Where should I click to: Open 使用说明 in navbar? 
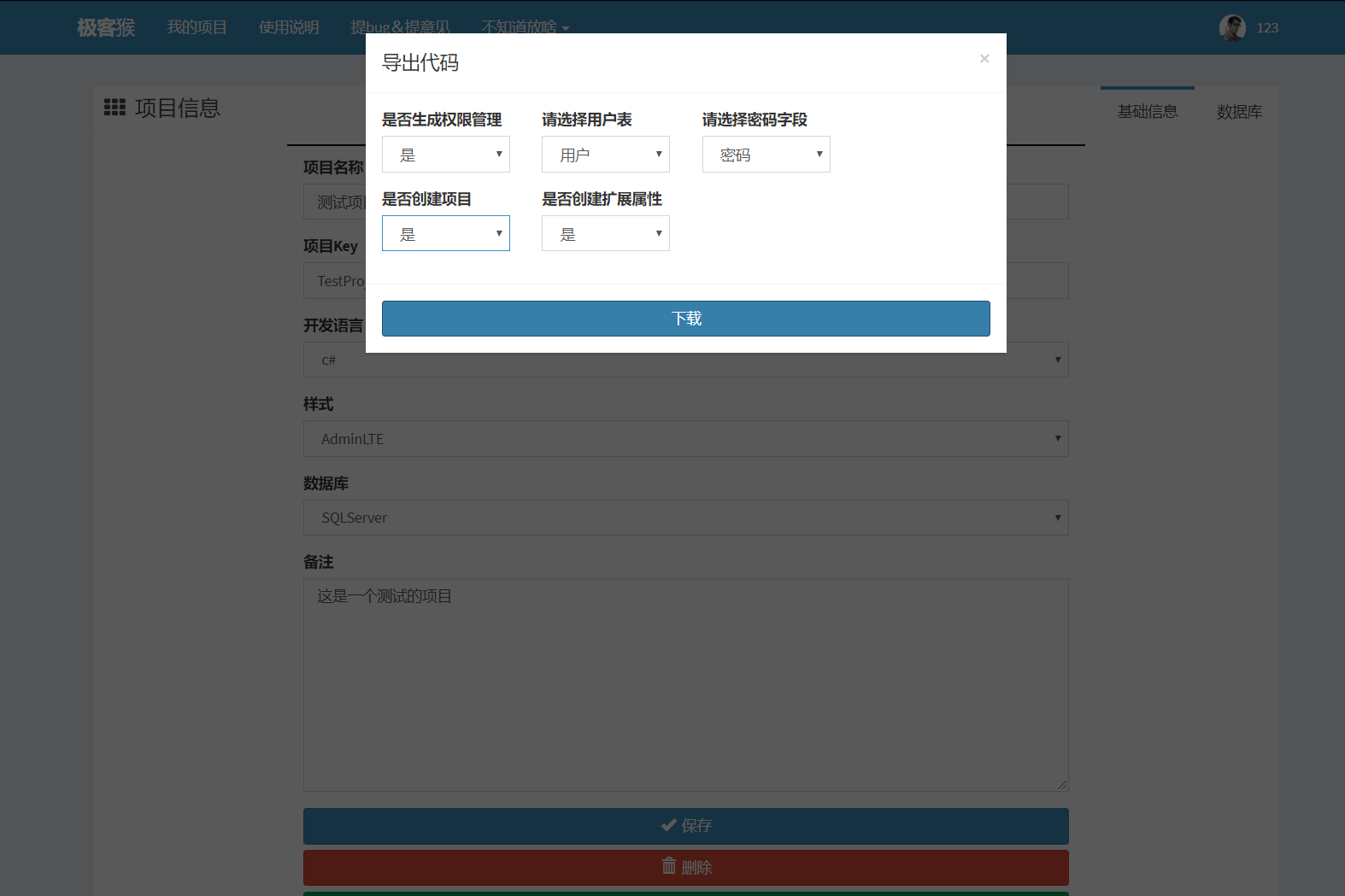289,27
